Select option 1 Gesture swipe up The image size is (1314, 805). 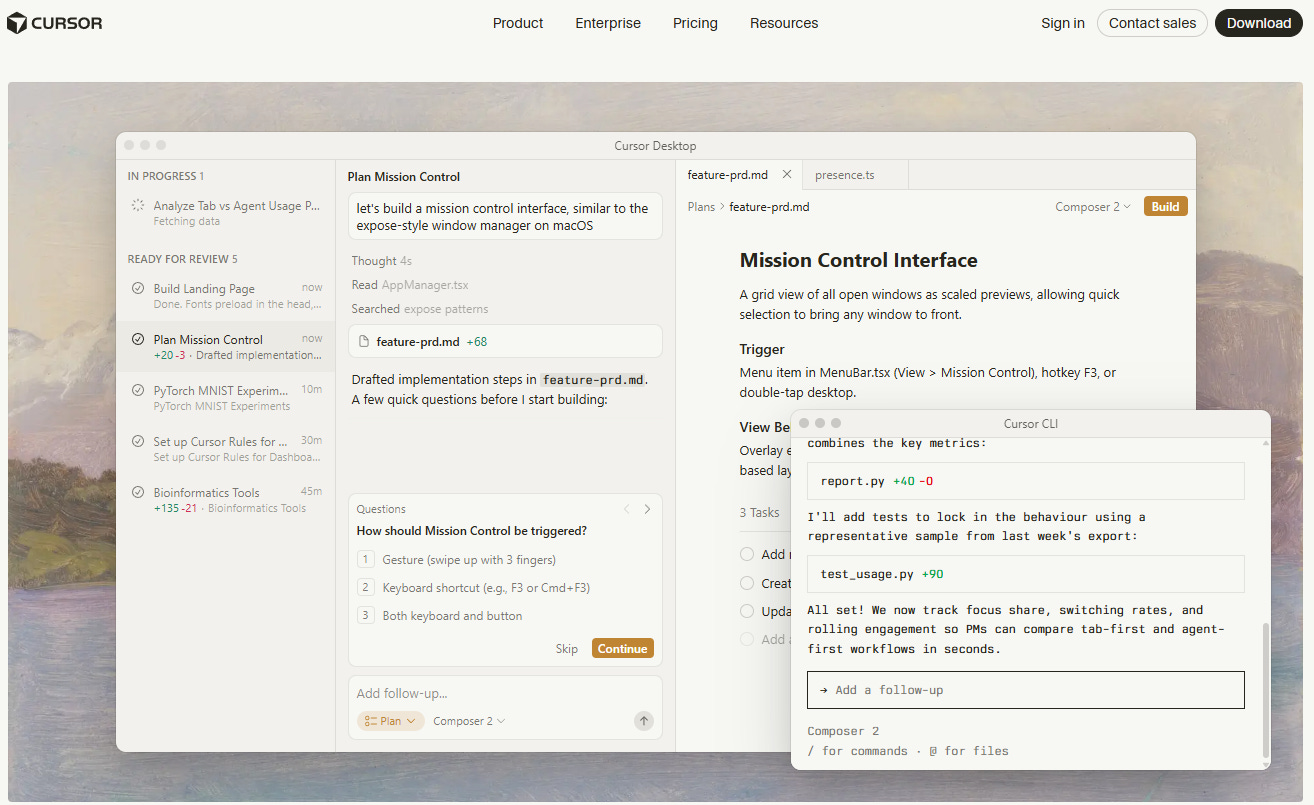[457, 560]
